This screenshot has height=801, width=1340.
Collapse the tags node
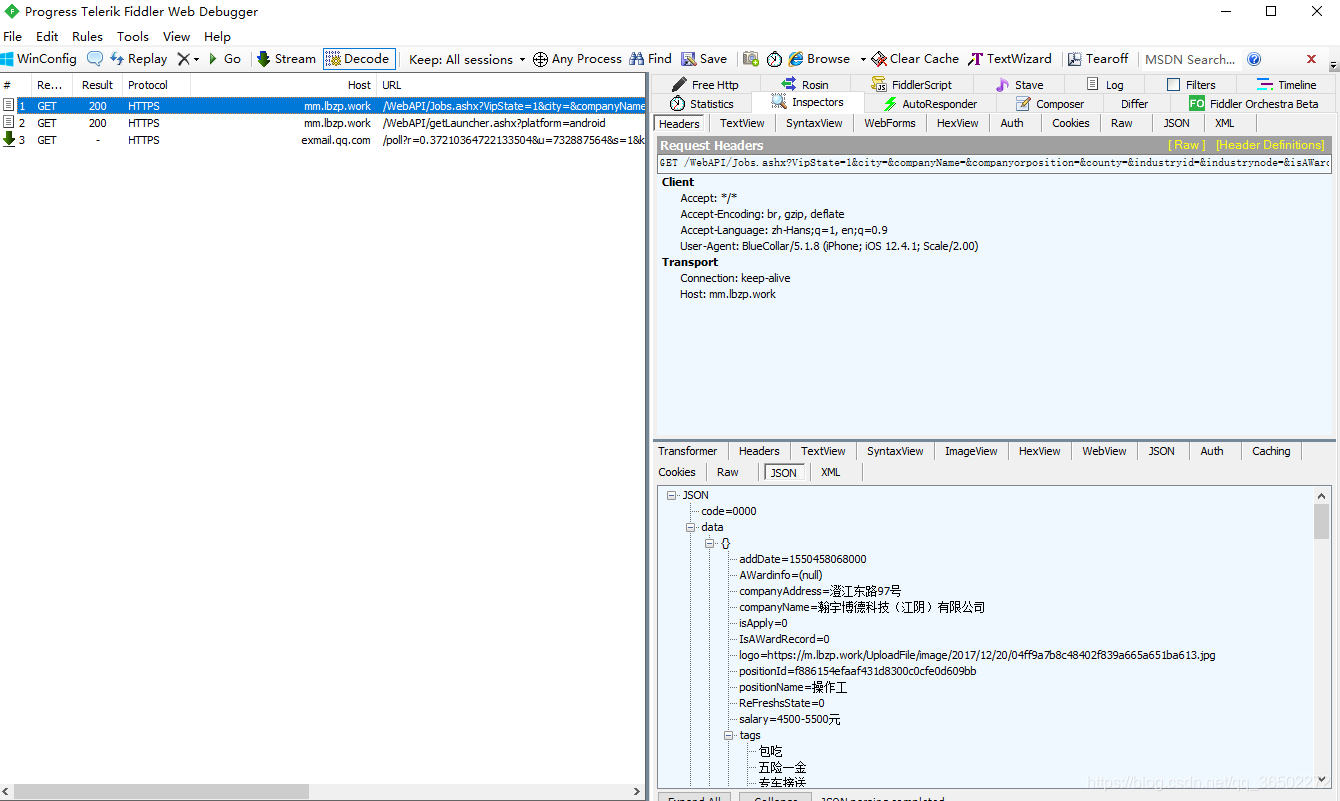click(x=729, y=735)
